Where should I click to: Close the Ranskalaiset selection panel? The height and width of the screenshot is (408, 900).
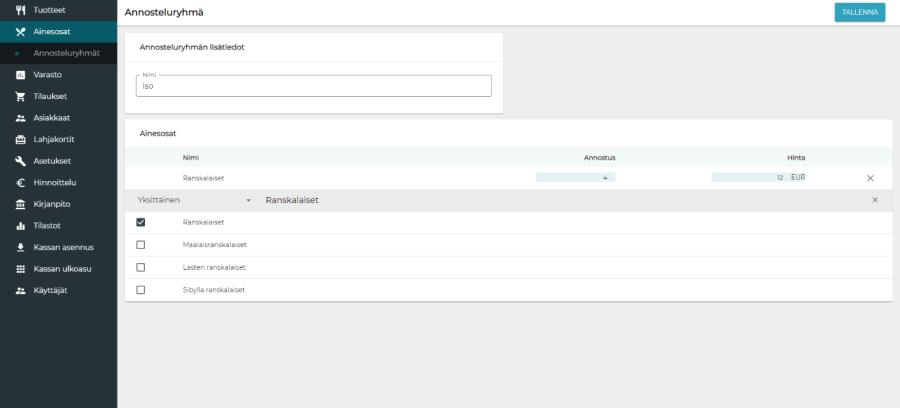coord(875,200)
